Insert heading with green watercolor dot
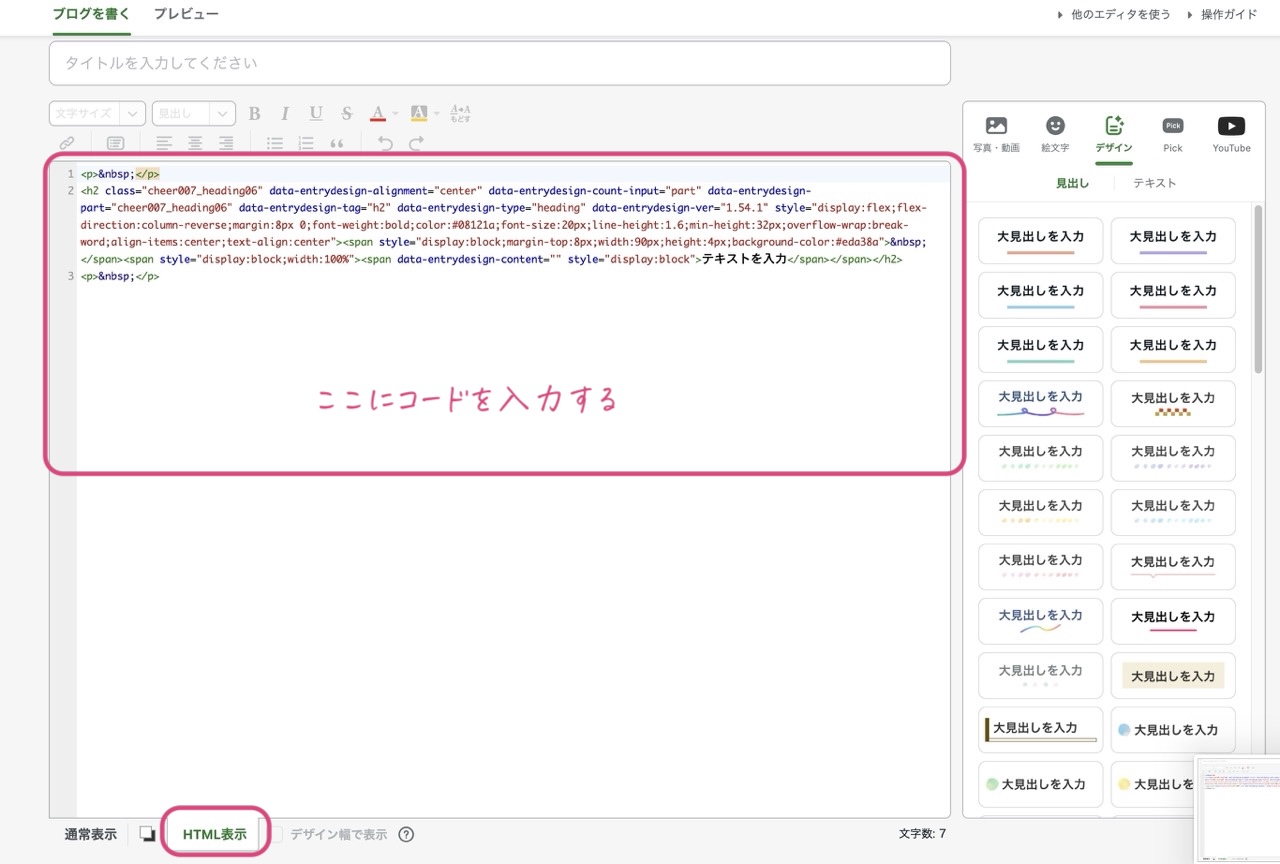Screen dimensions: 1280x864 coord(1040,784)
